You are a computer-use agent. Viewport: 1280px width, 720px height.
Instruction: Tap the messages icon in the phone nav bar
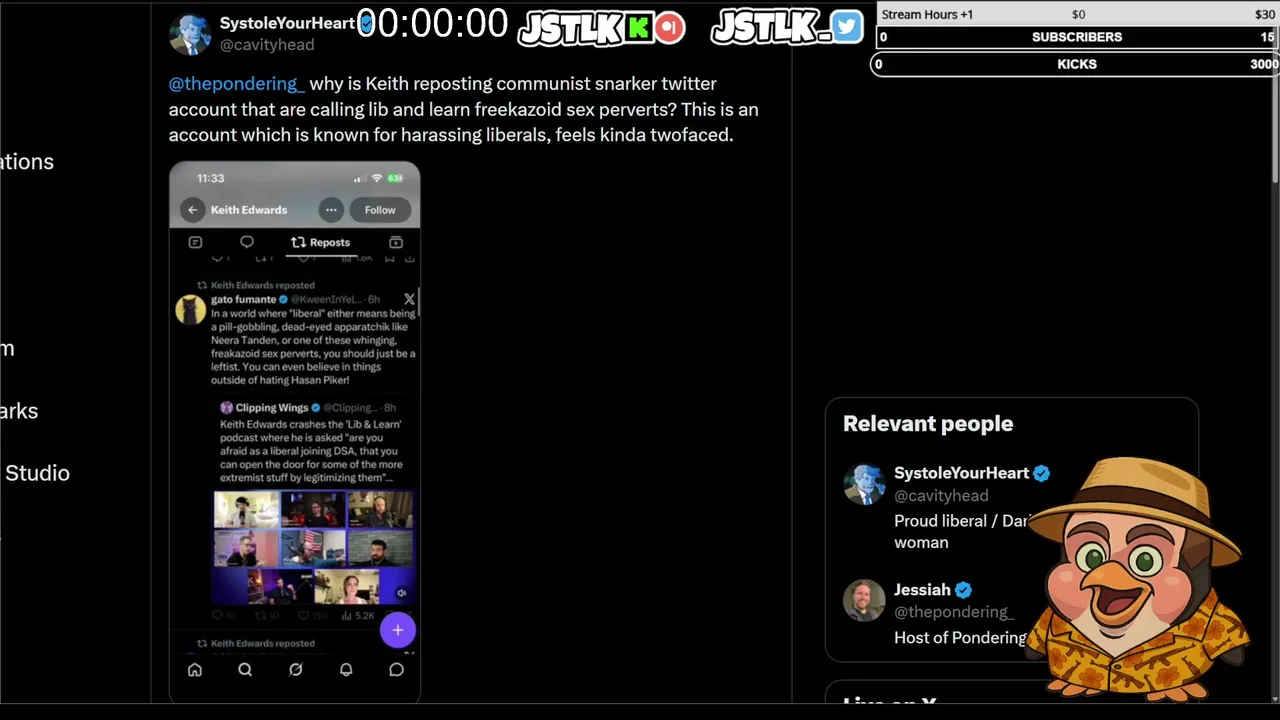(396, 670)
